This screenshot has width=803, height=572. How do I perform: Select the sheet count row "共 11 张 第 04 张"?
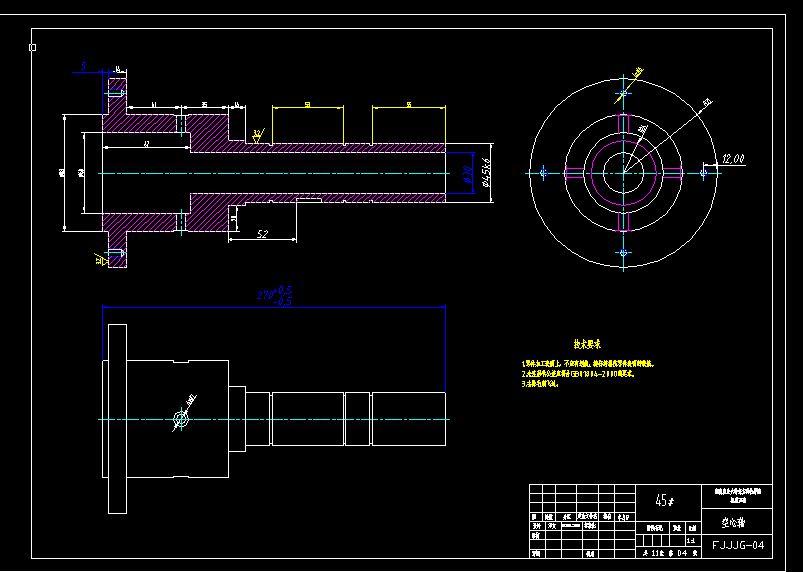[668, 553]
